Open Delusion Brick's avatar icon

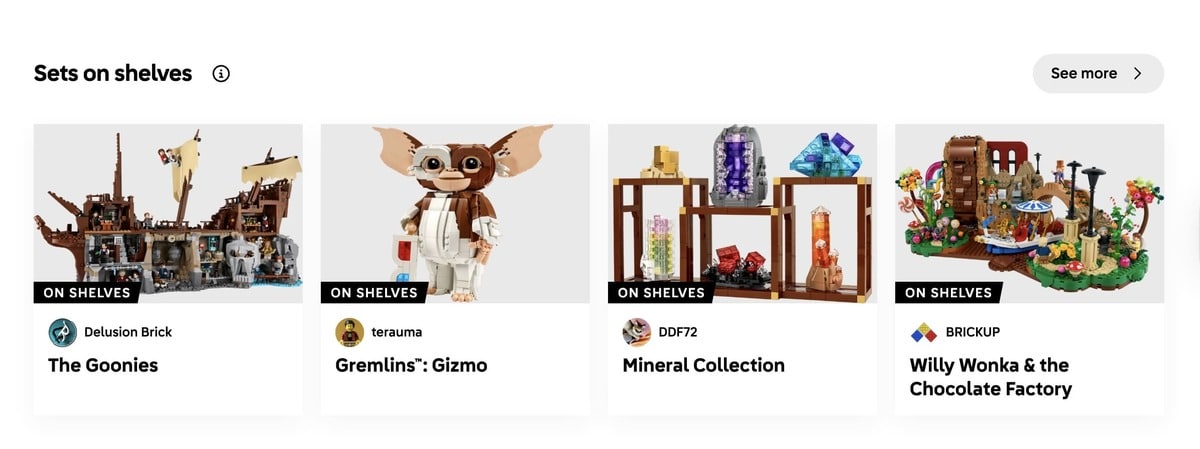pos(62,332)
